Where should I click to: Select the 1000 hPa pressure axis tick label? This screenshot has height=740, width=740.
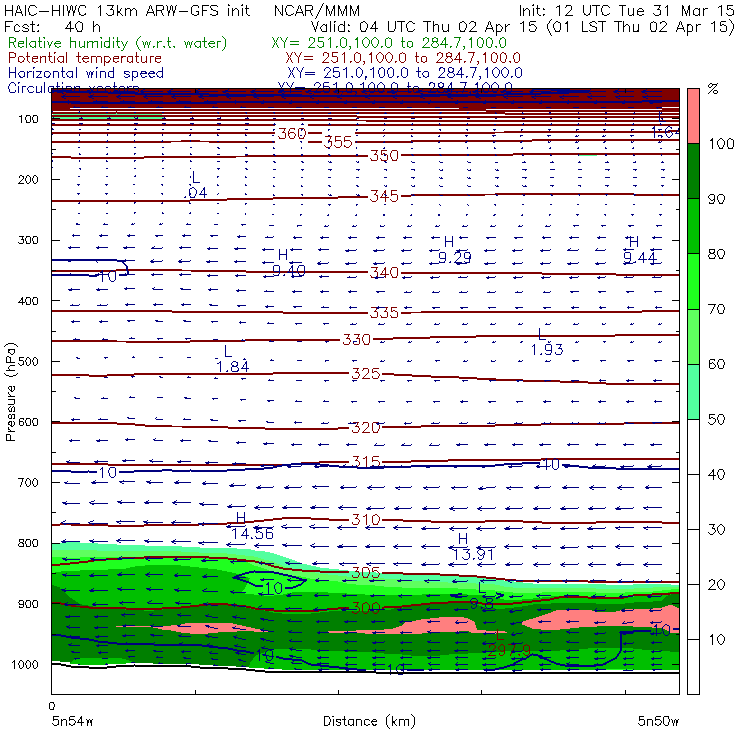(x=25, y=664)
